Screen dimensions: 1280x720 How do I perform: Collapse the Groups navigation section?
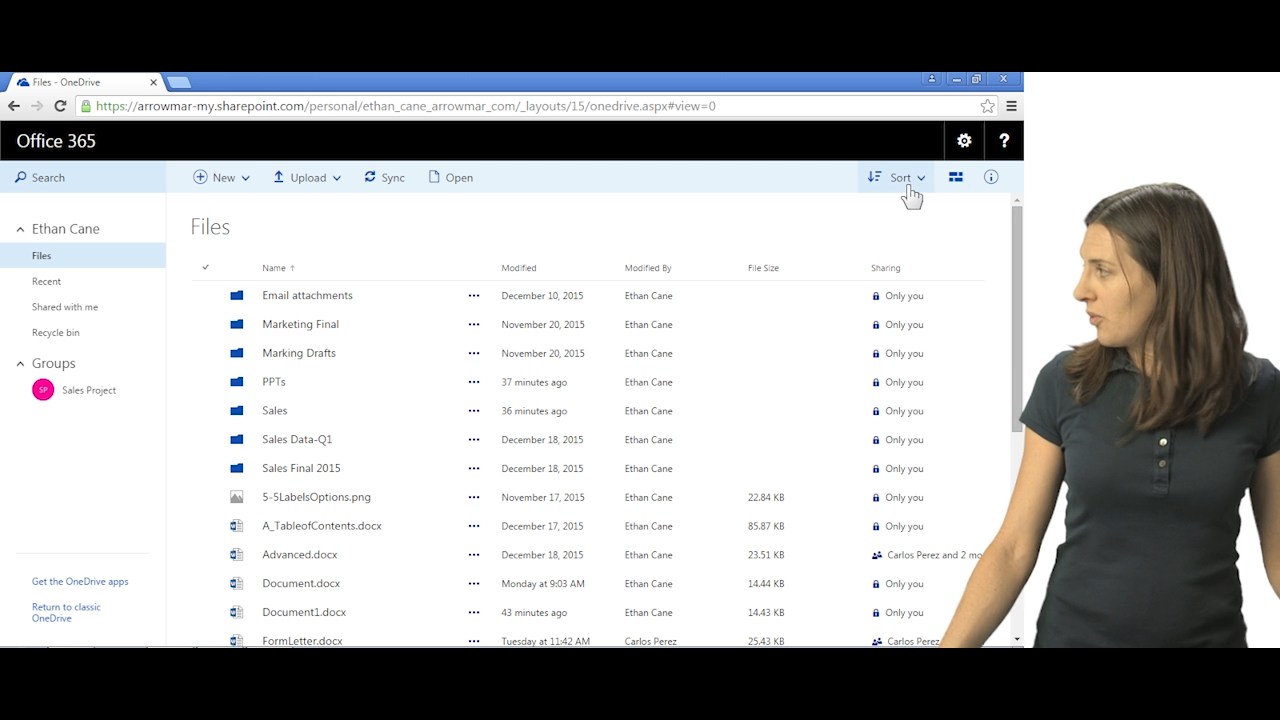click(x=20, y=364)
